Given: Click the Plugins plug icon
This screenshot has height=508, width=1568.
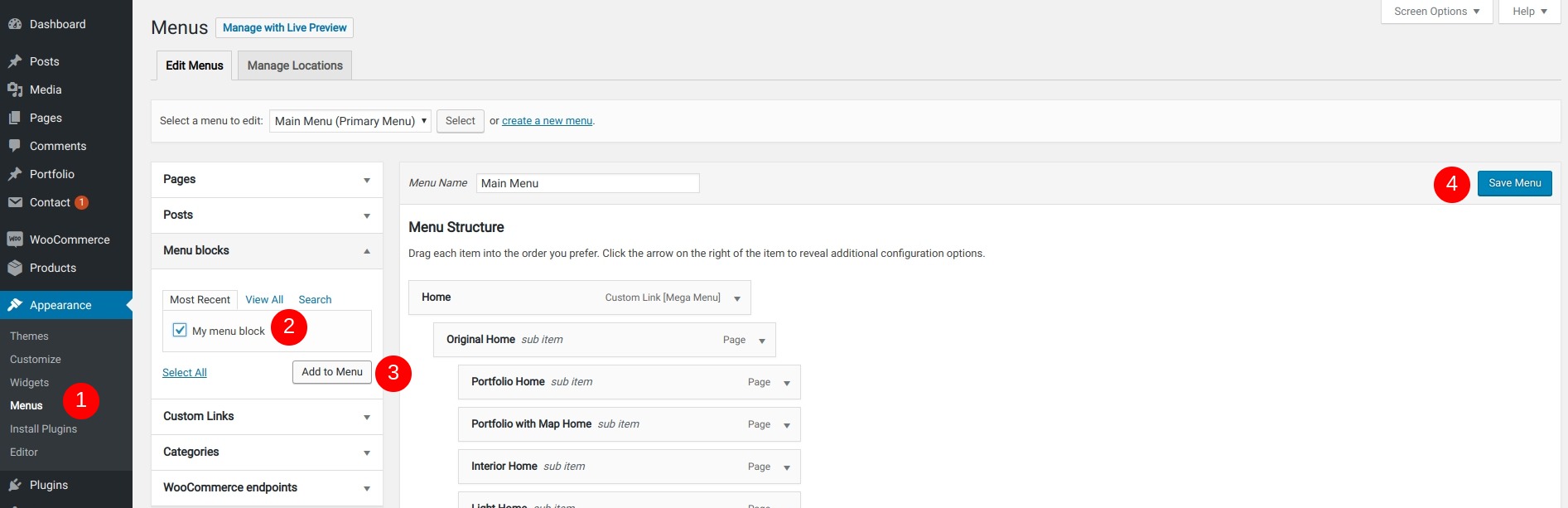Looking at the screenshot, I should click(x=15, y=485).
